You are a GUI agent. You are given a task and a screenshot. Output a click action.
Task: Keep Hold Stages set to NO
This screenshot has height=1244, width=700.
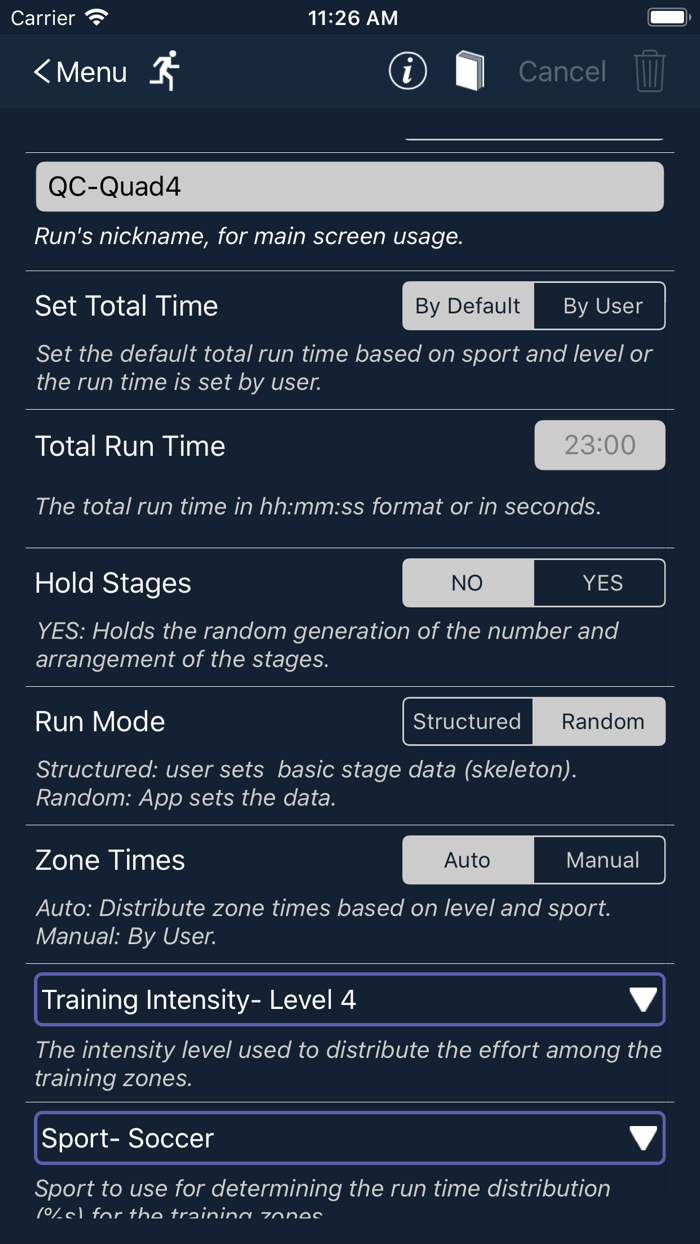pyautogui.click(x=467, y=582)
